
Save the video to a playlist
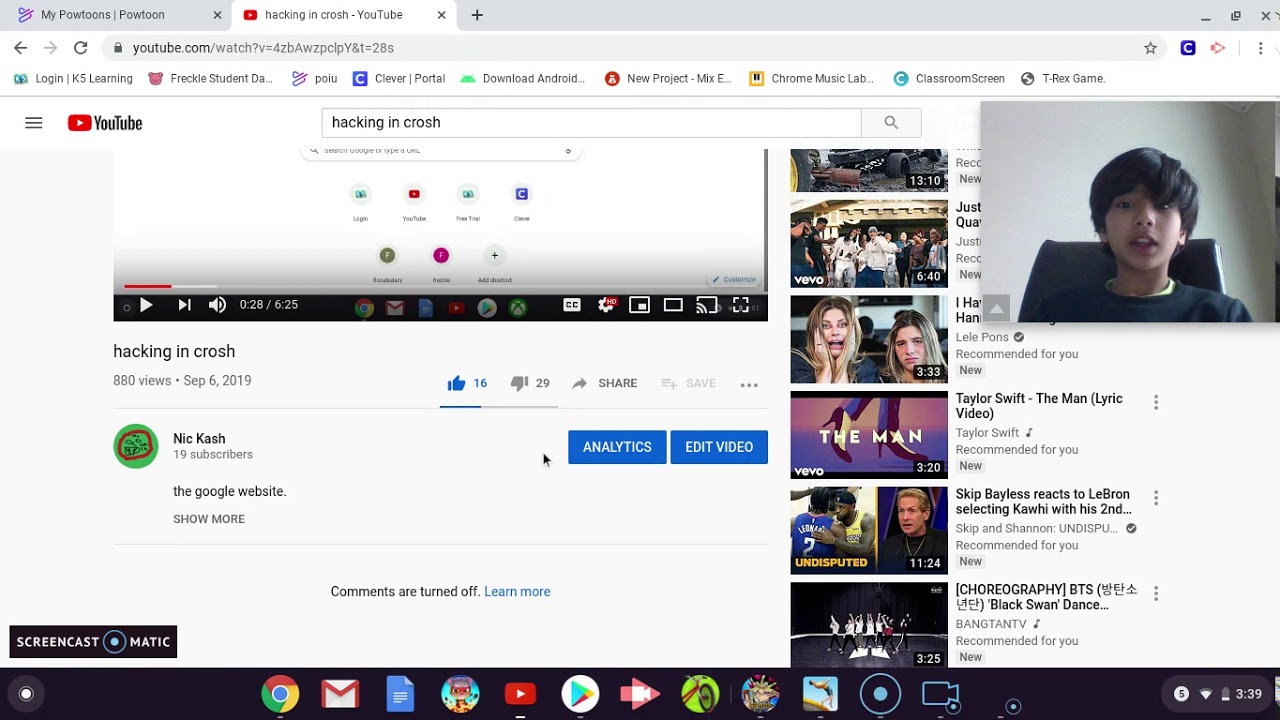688,383
